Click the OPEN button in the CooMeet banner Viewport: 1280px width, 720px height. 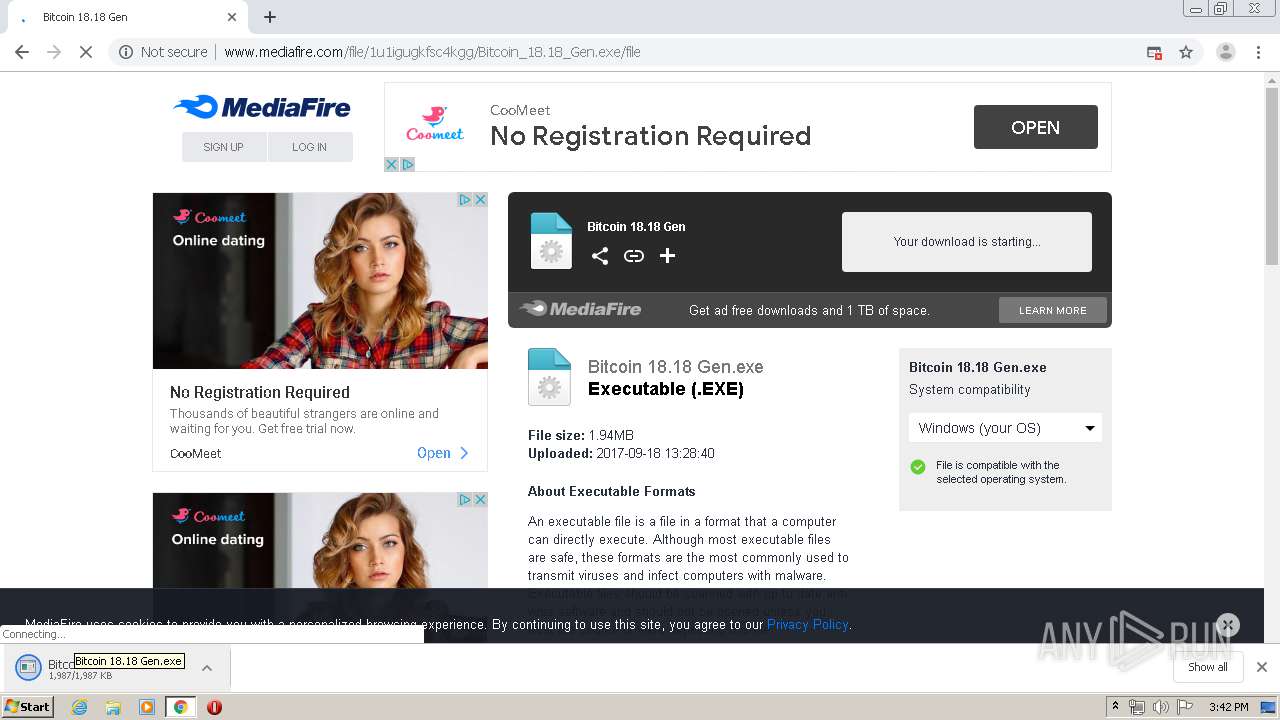pos(1035,127)
